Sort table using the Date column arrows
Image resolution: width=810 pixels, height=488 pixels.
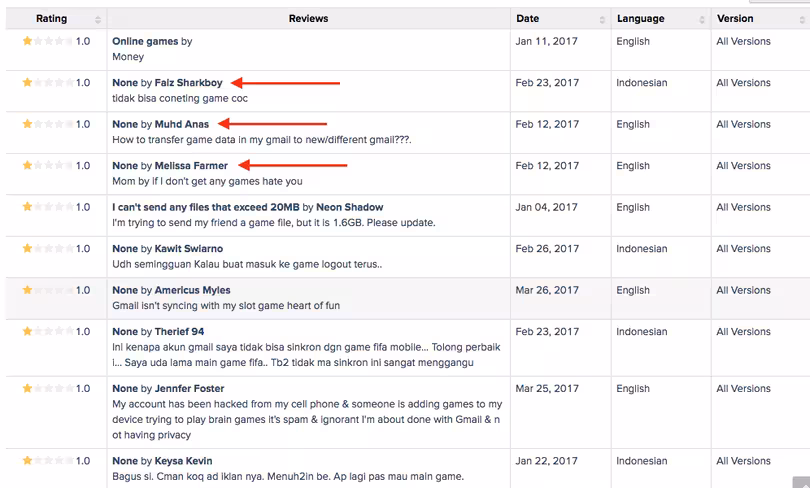[x=602, y=20]
